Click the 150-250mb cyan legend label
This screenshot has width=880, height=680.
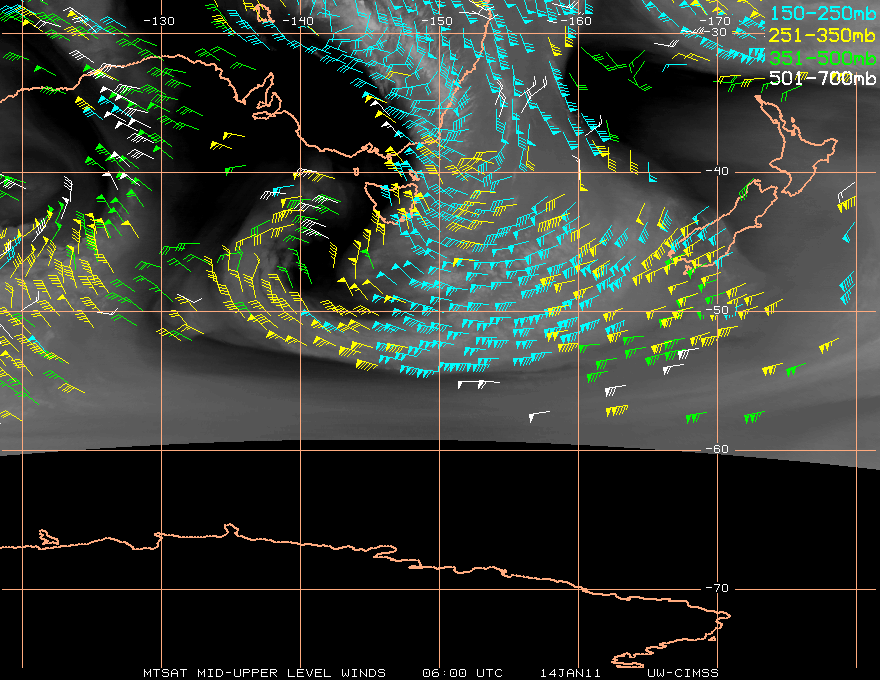823,13
